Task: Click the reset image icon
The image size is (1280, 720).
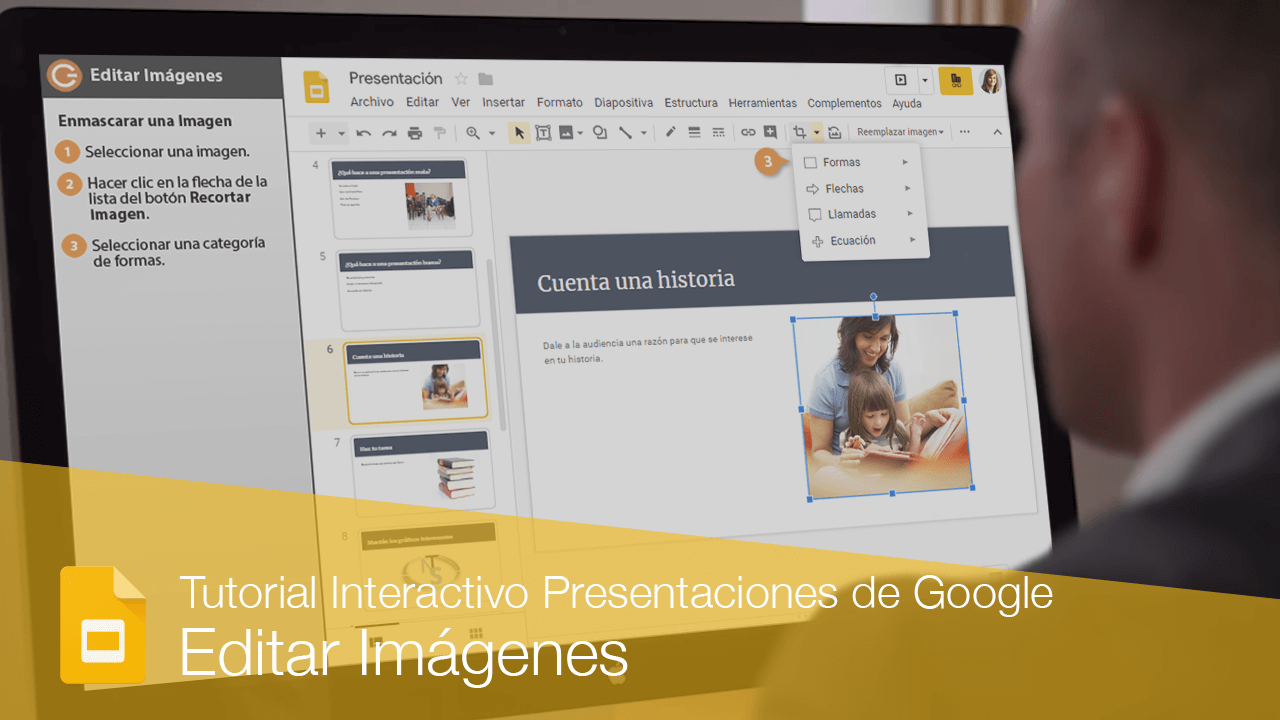Action: 835,132
